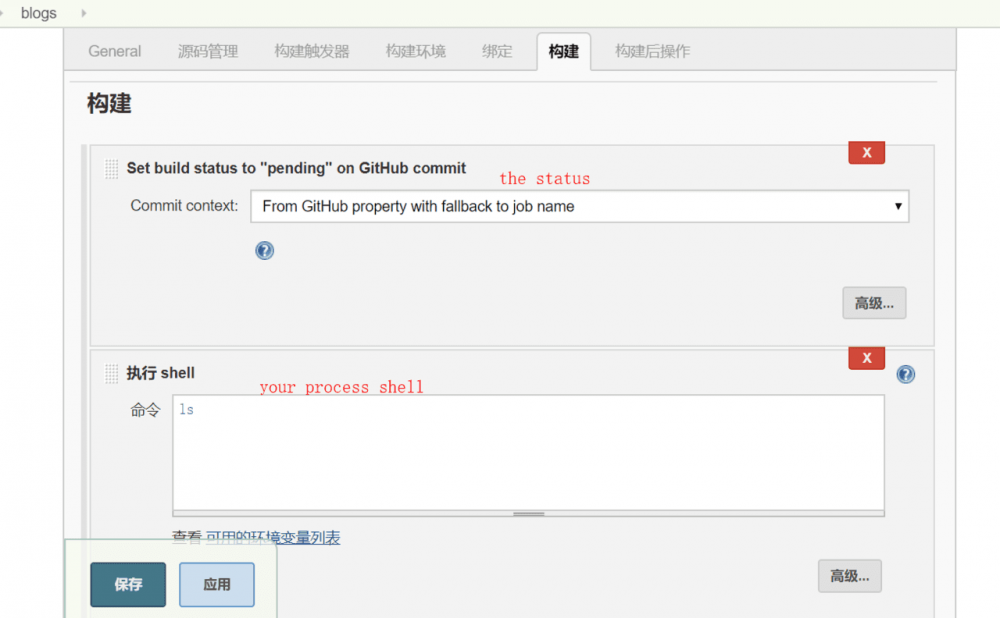Expand 高级 options for the shell step
The image size is (1000, 618).
849,576
